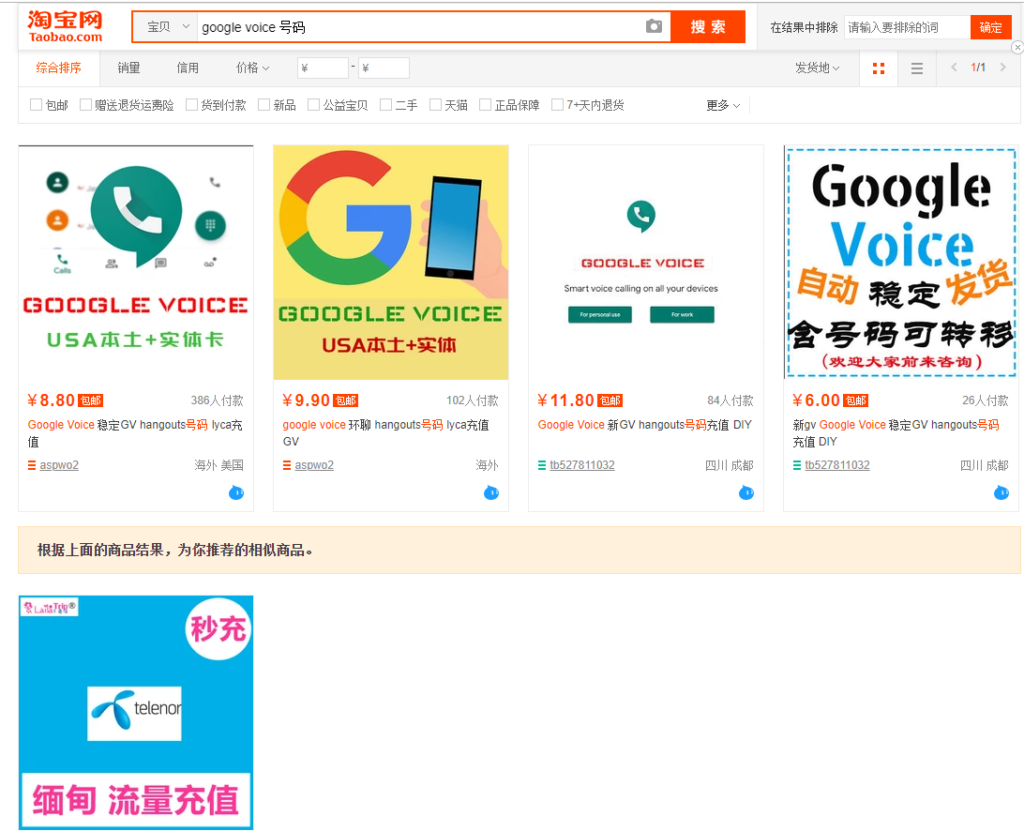This screenshot has height=831, width=1024.
Task: Open the 宝贝 search type dropdown
Action: click(166, 27)
